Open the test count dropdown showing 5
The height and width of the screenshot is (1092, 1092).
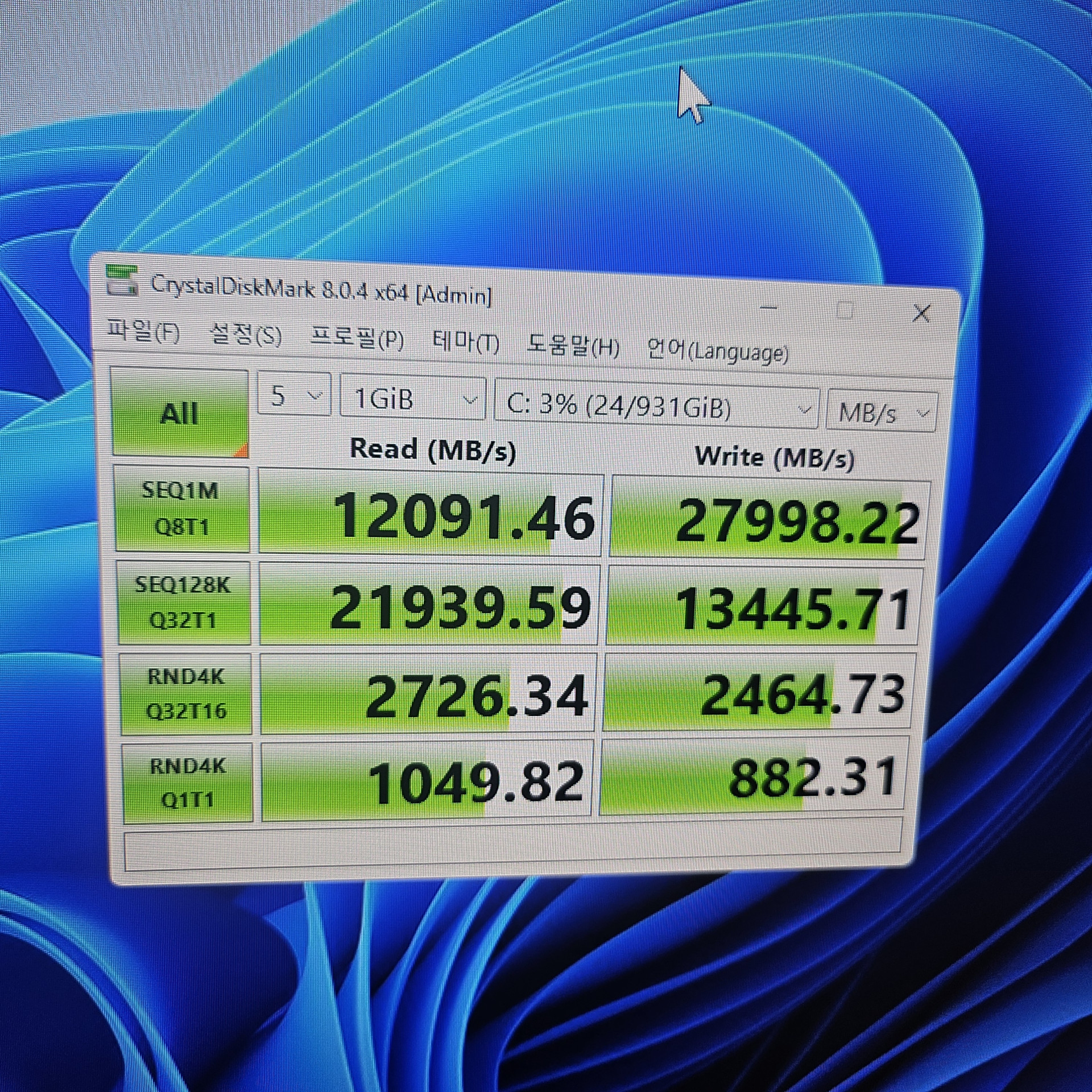coord(293,394)
